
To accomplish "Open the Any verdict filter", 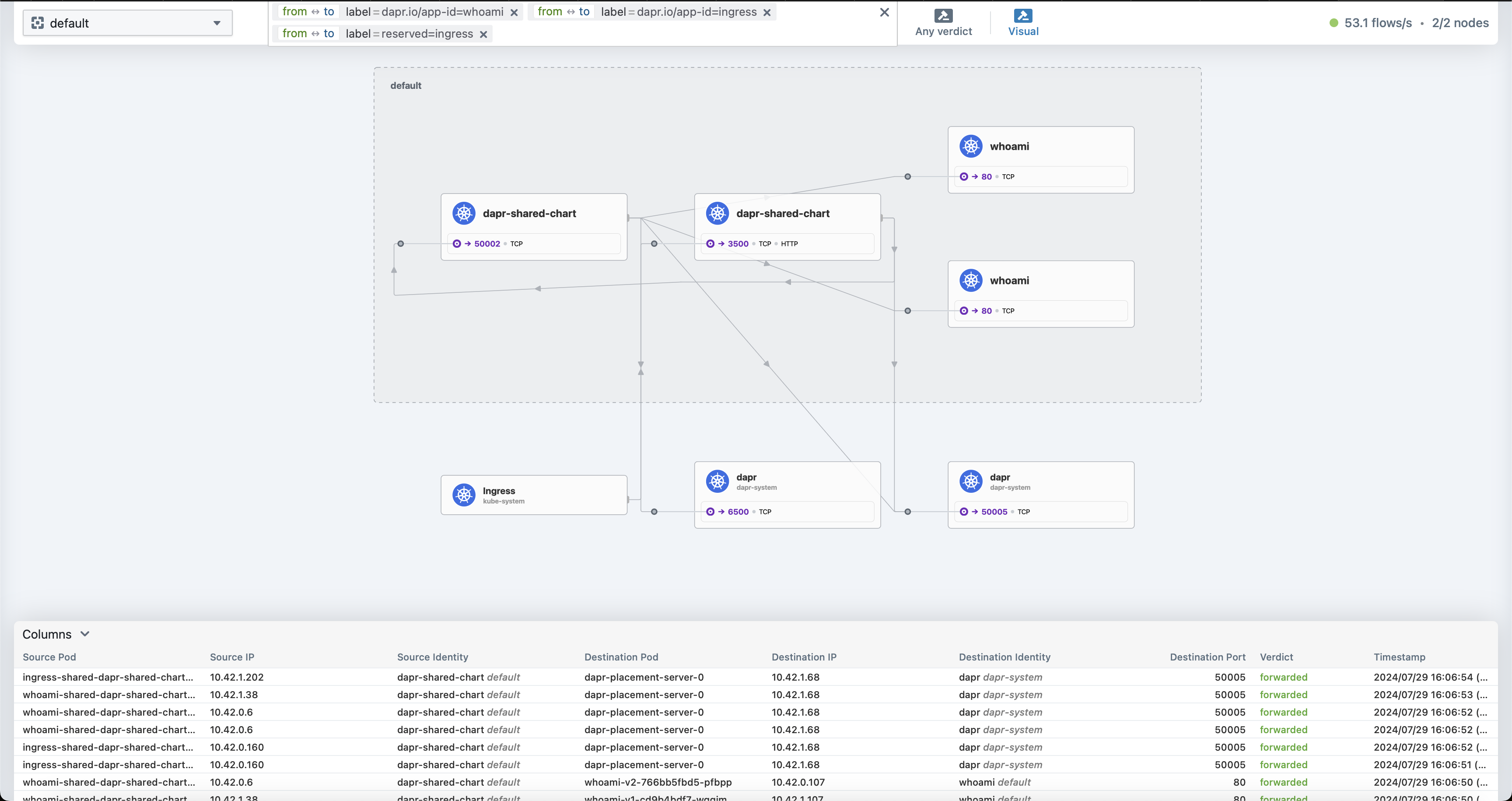I will (x=943, y=23).
